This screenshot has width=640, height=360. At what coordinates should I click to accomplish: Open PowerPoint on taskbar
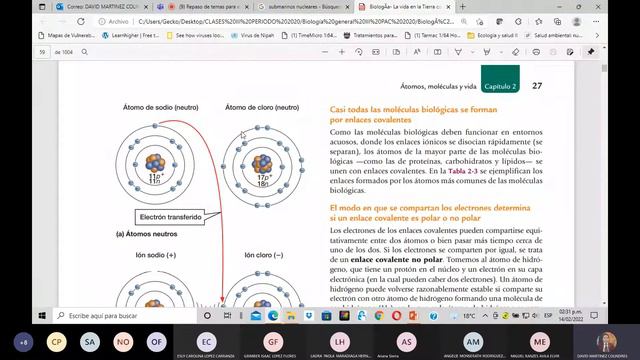[413, 316]
